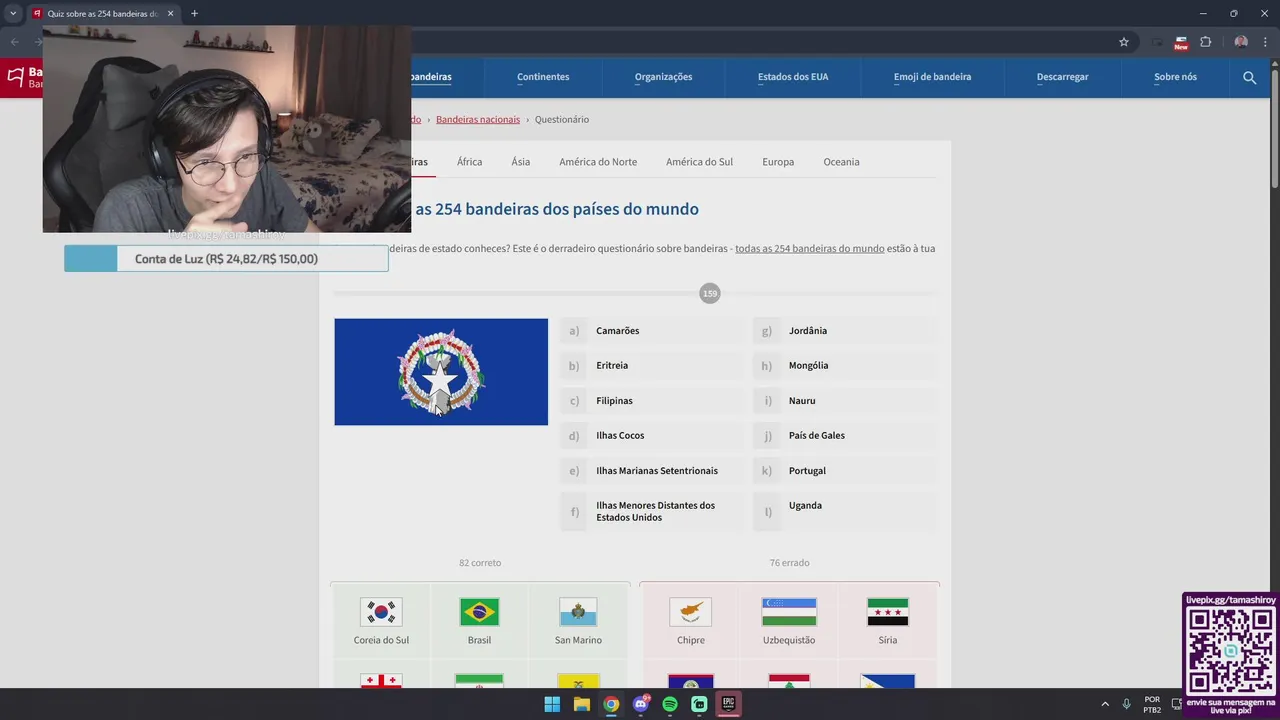This screenshot has height=720, width=1280.
Task: Click the 76 errado label
Action: coord(789,563)
